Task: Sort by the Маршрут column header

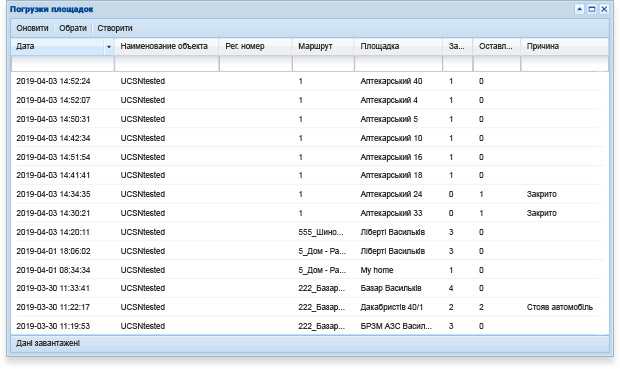Action: point(323,46)
